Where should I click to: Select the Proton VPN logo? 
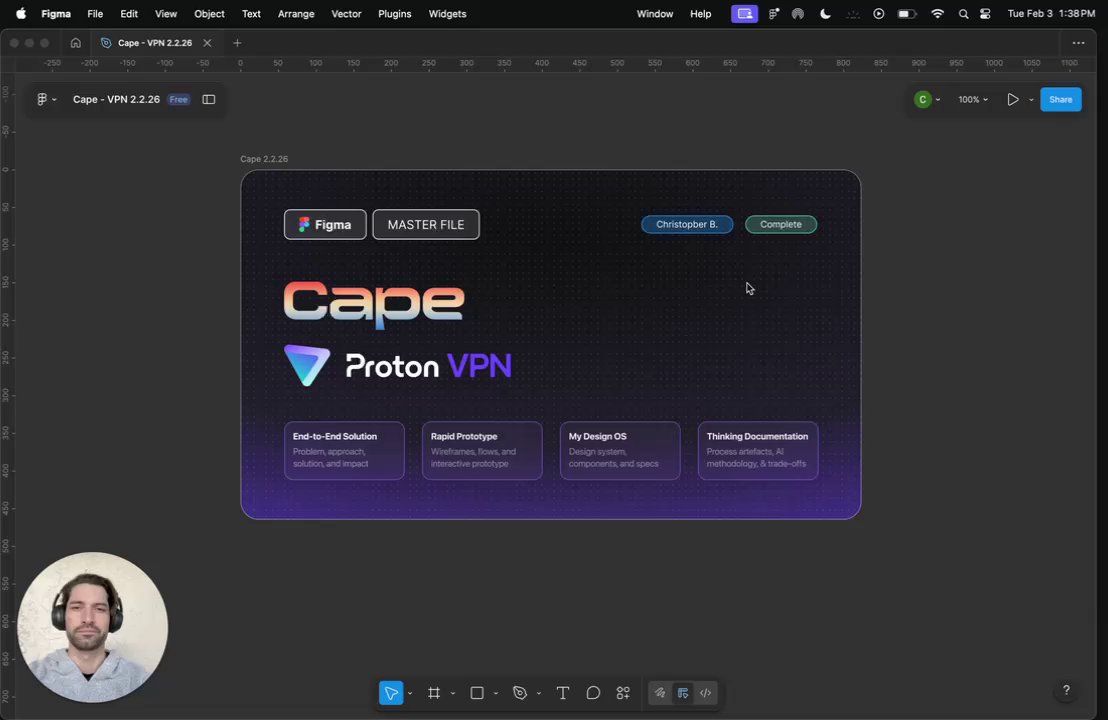(x=398, y=365)
